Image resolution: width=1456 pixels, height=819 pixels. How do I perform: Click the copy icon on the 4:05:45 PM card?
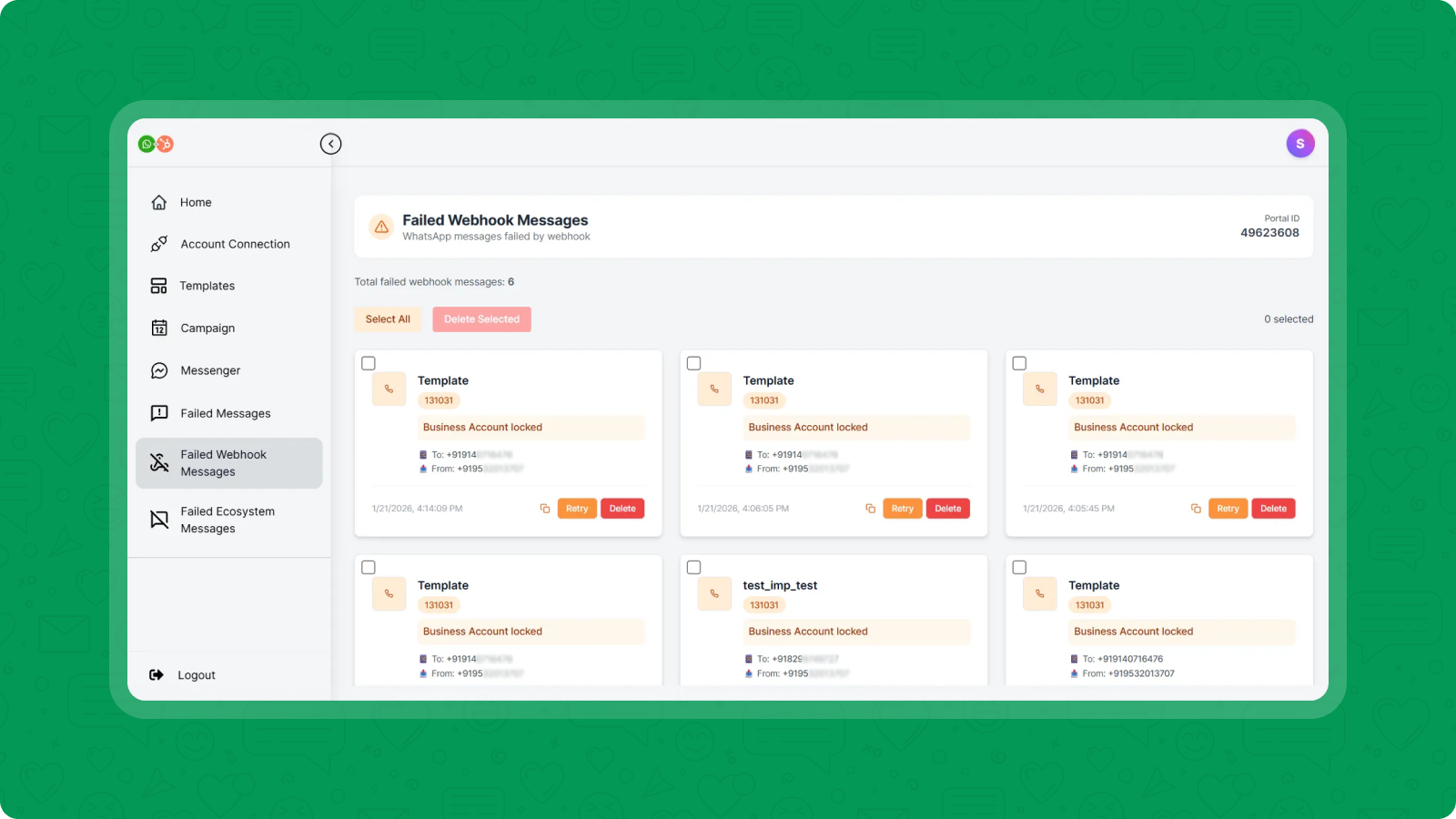(x=1196, y=509)
